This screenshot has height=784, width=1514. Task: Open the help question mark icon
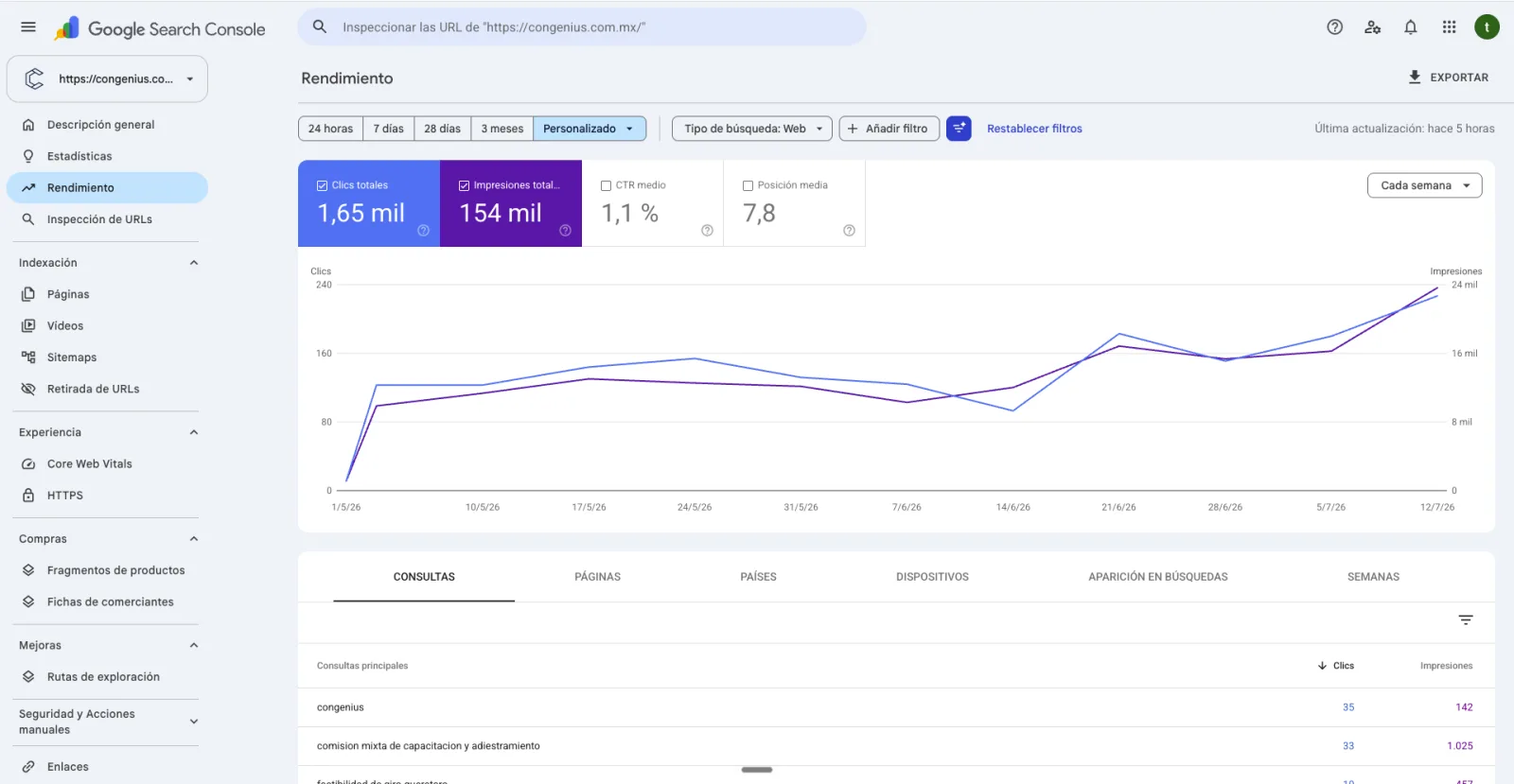[1335, 27]
